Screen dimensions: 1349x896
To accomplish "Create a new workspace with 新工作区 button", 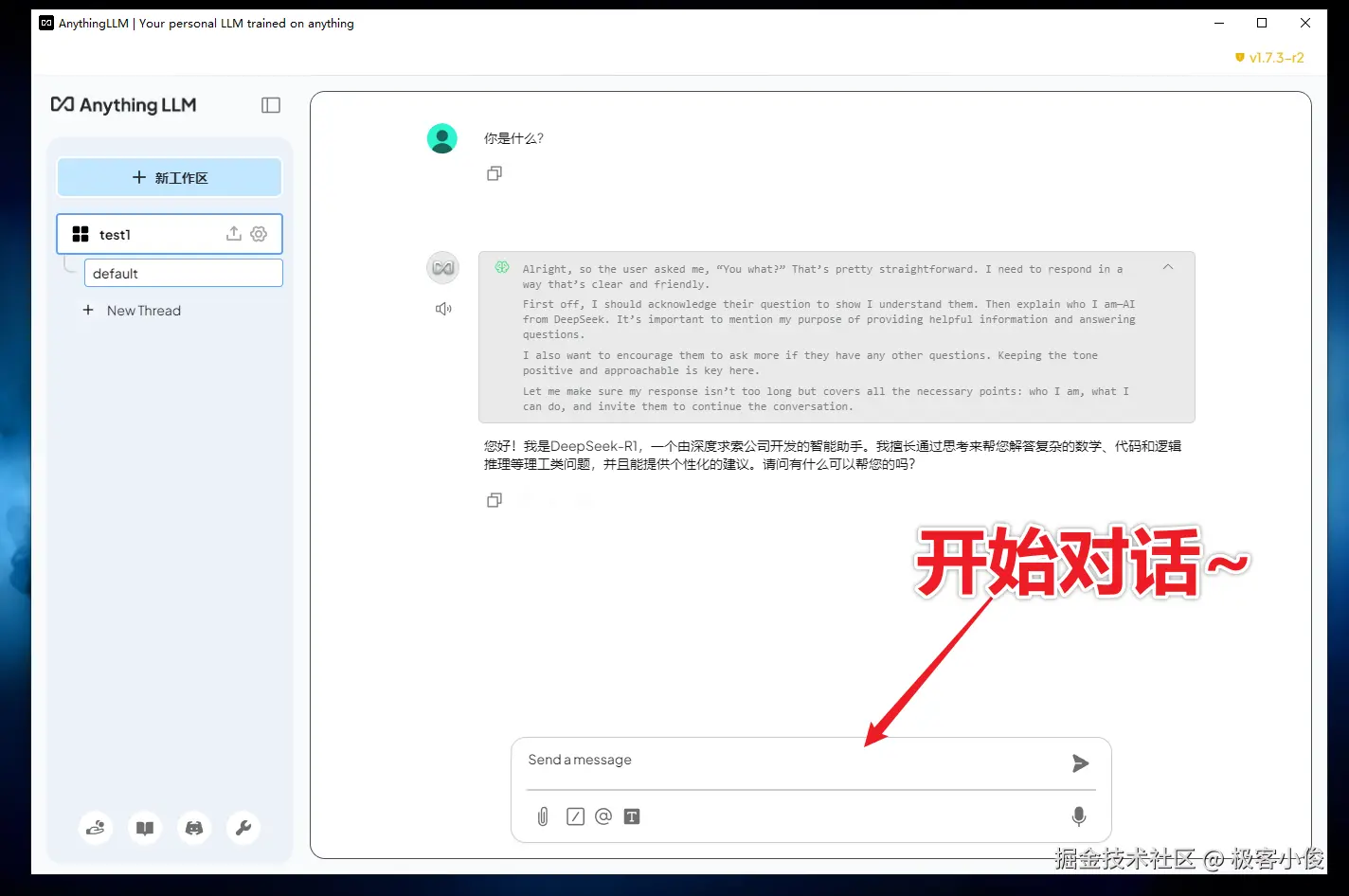I will (170, 177).
